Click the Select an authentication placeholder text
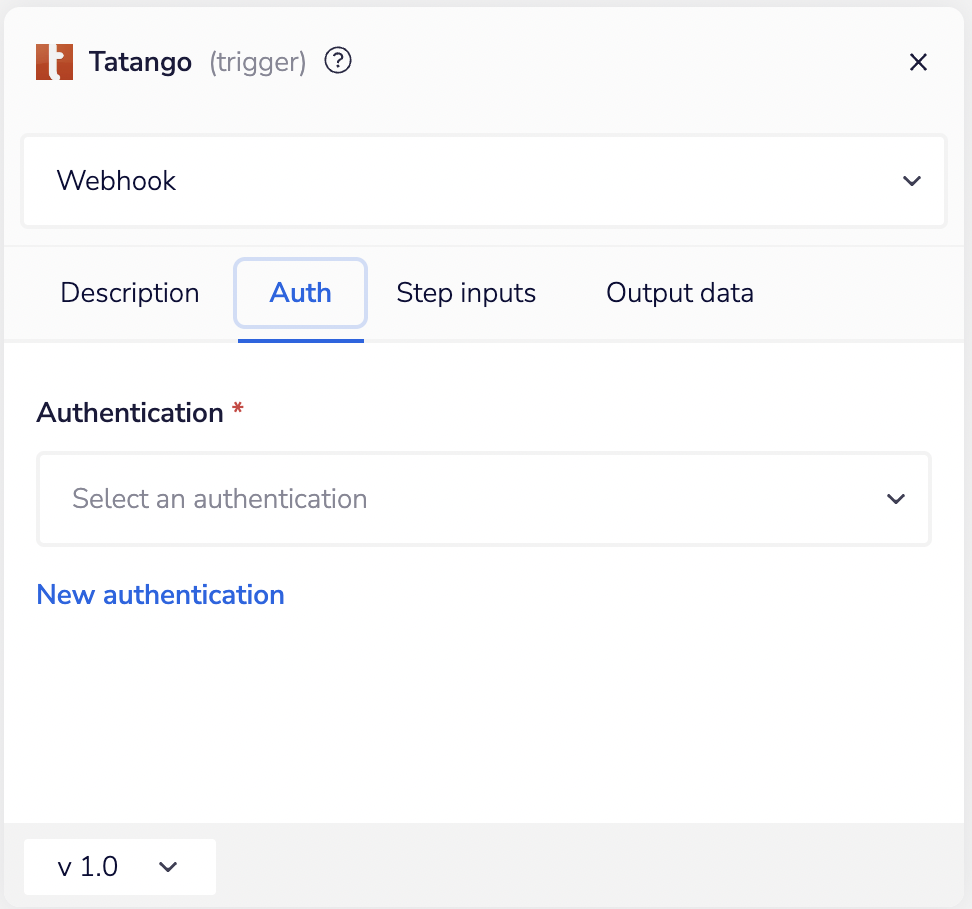Image resolution: width=972 pixels, height=909 pixels. coord(220,499)
